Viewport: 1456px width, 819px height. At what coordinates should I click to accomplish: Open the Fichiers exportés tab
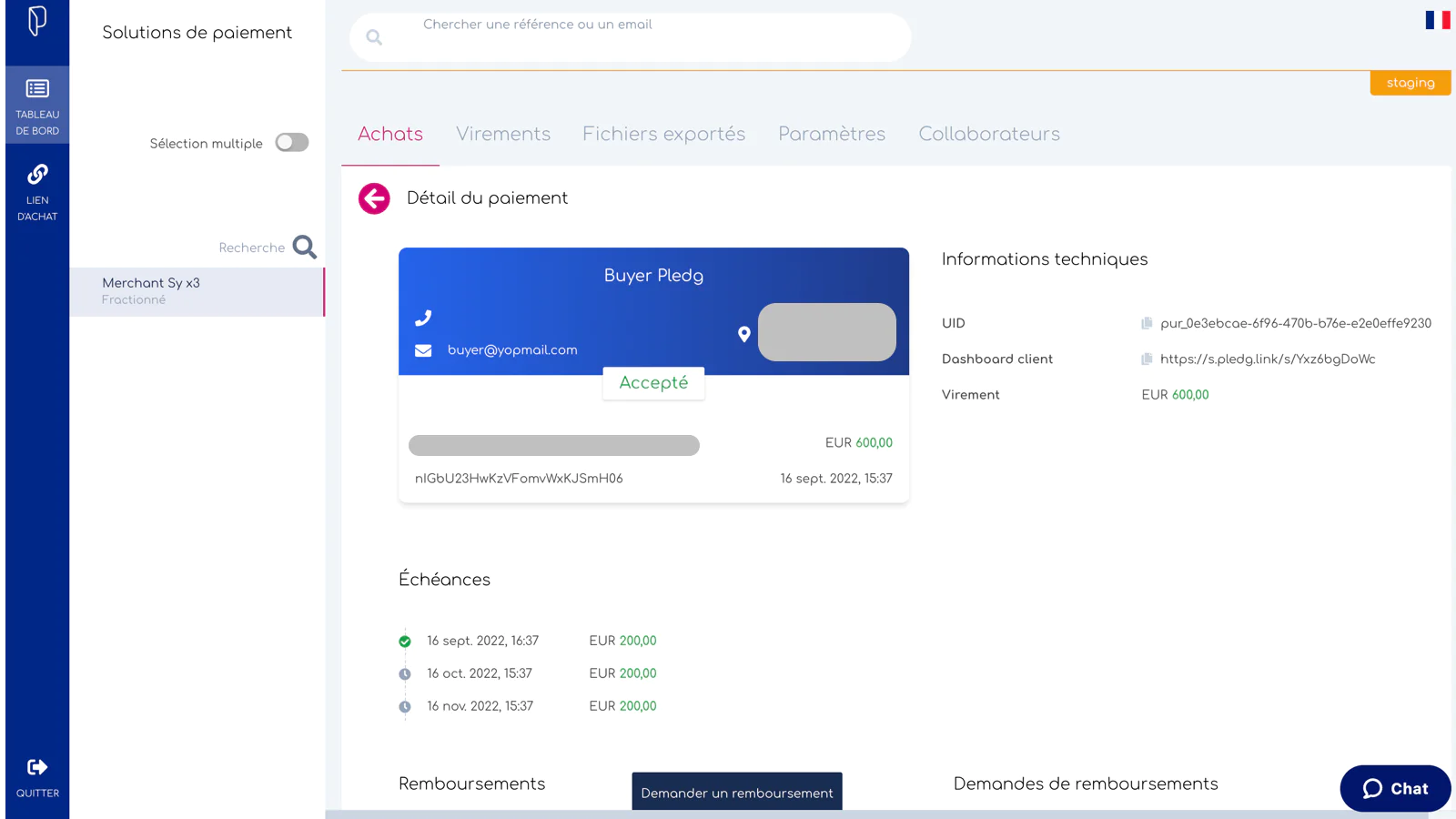663,135
